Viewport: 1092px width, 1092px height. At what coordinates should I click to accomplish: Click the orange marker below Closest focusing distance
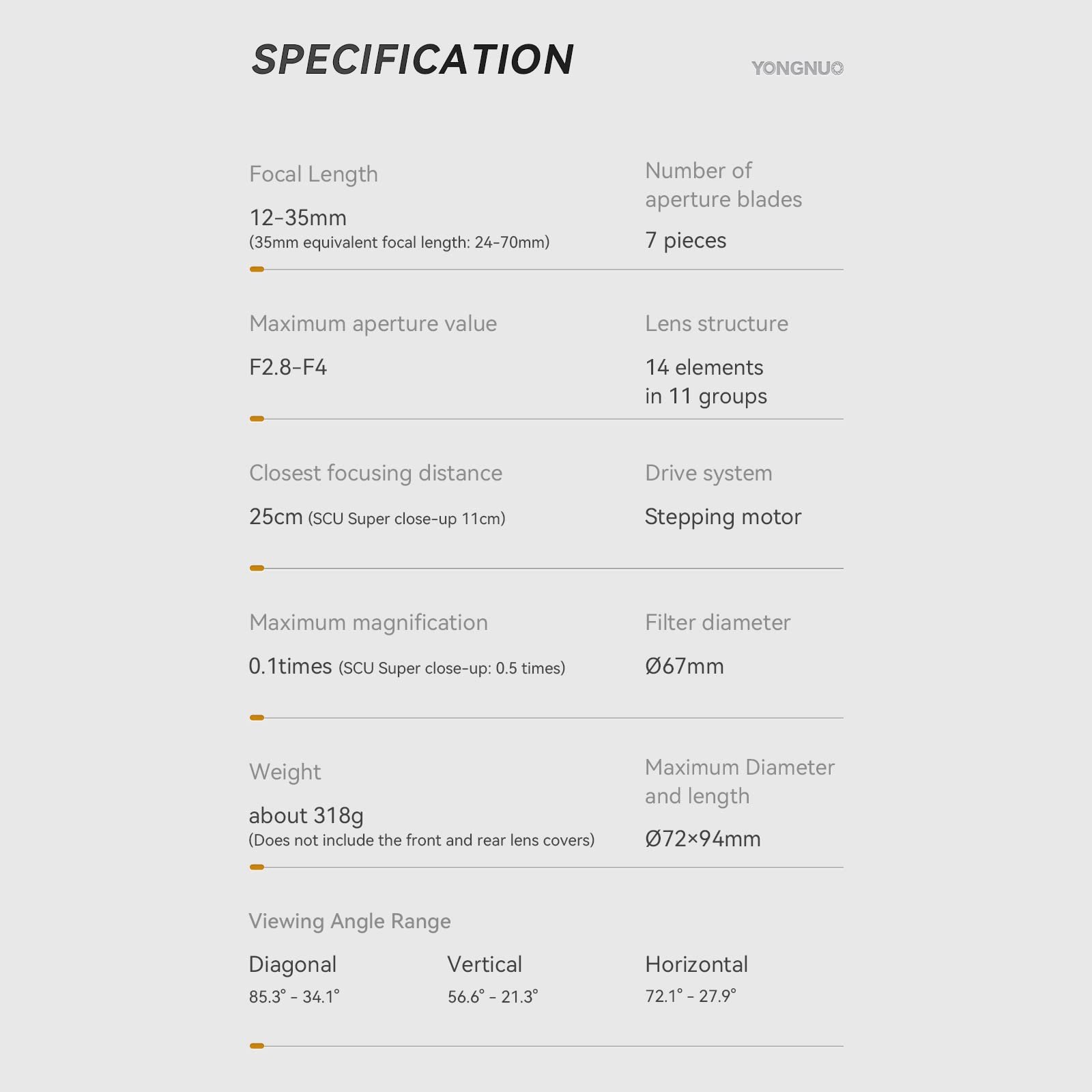coord(257,568)
